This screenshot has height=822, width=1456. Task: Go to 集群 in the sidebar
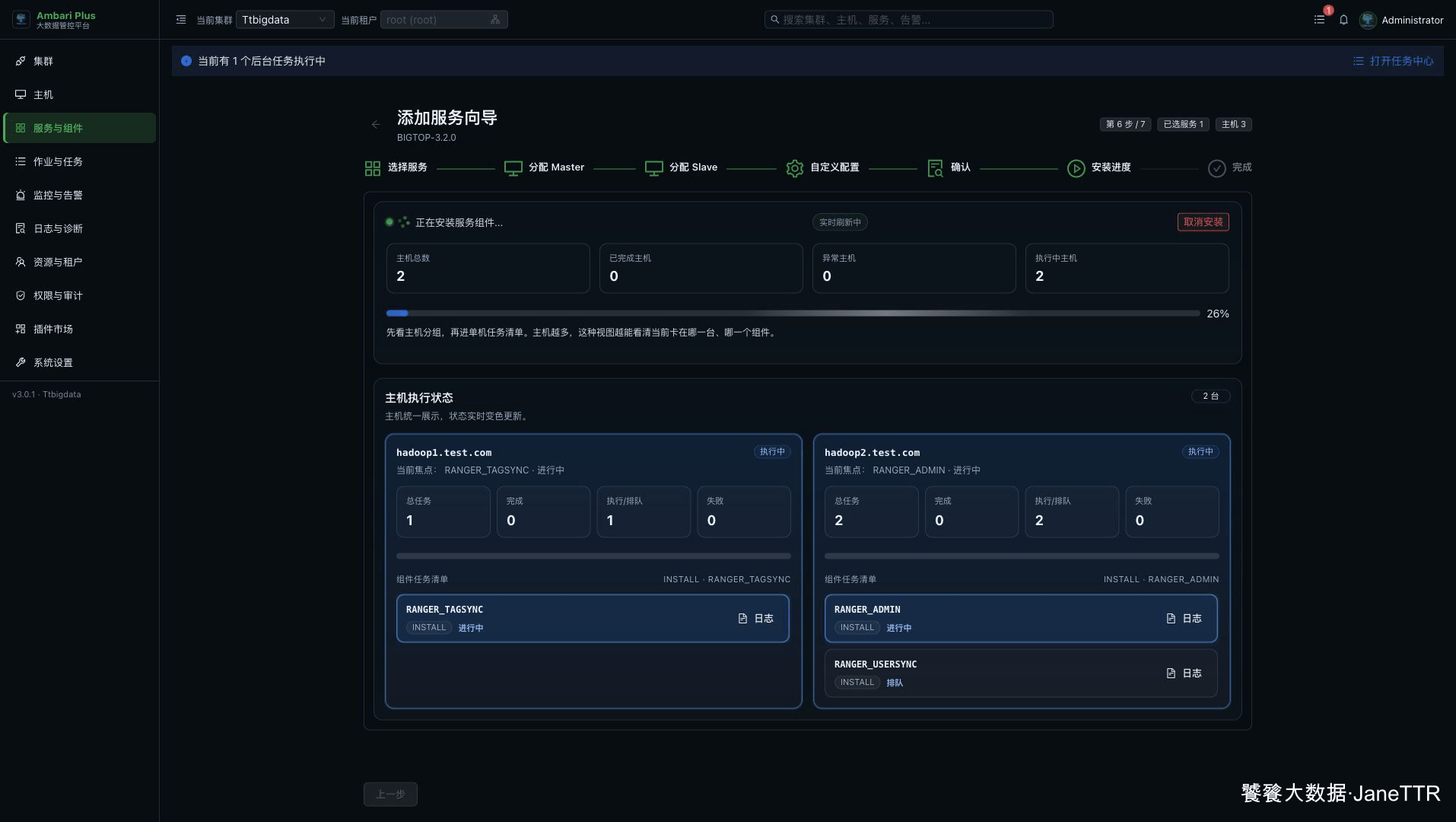[x=80, y=61]
